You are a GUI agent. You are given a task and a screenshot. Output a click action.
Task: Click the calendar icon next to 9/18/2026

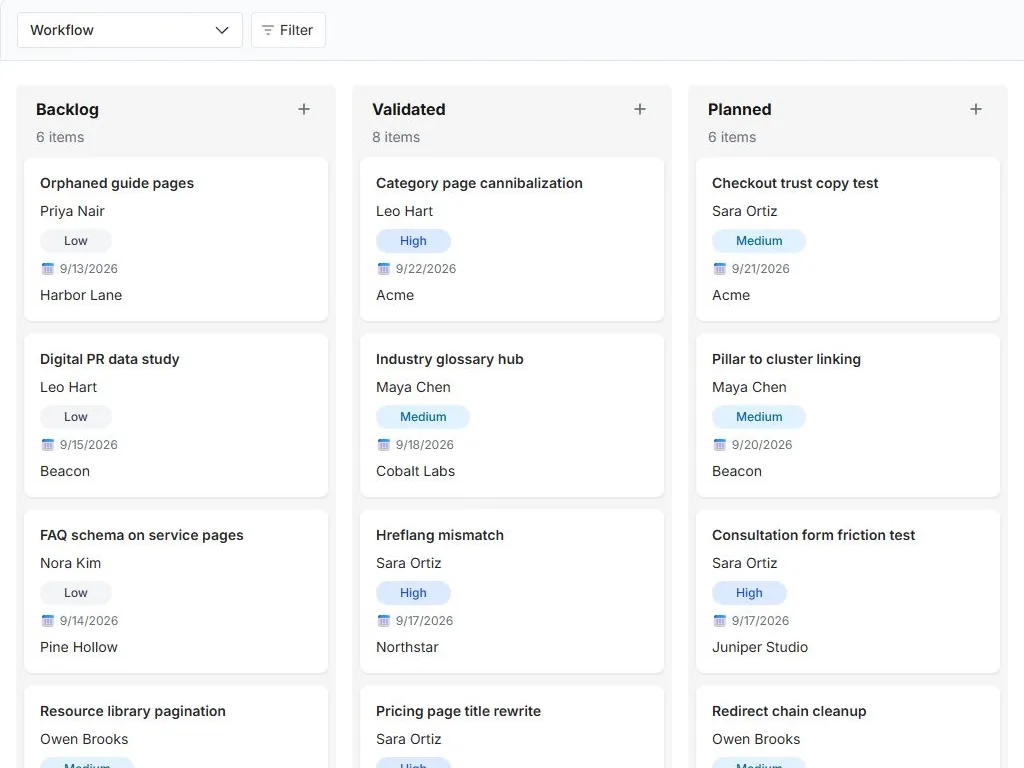point(383,445)
